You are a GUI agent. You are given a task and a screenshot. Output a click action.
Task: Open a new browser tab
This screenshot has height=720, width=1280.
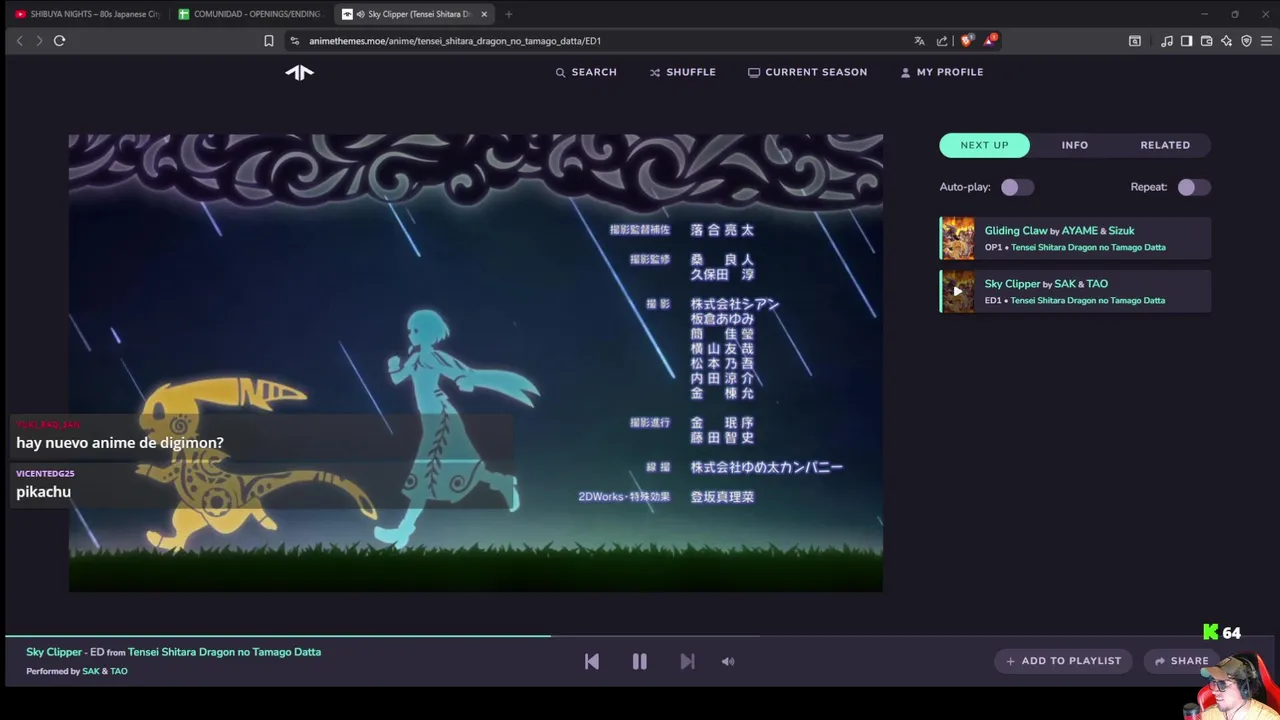pyautogui.click(x=508, y=14)
